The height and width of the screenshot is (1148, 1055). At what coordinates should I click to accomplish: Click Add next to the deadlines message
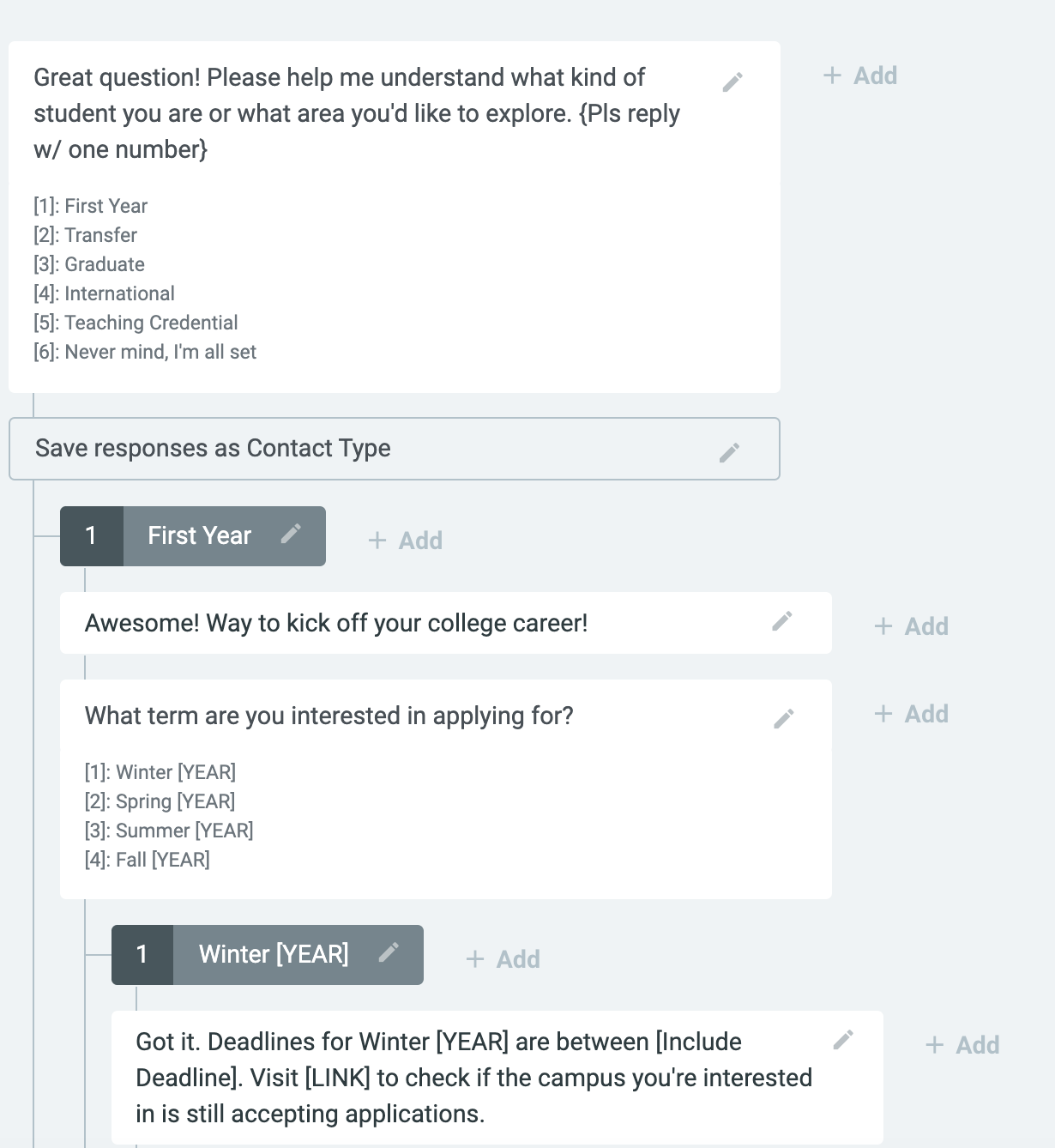pos(963,1045)
